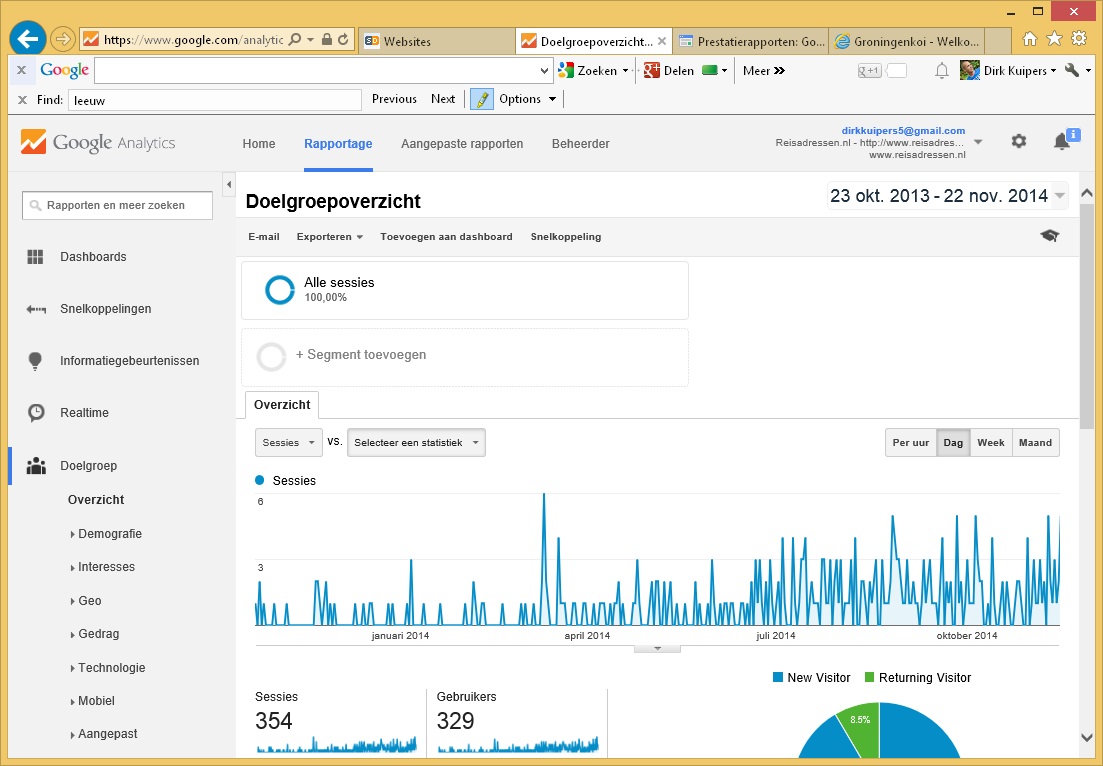Switch to Groningenkoi browser tab
Viewport: 1103px width, 766px height.
coord(907,41)
